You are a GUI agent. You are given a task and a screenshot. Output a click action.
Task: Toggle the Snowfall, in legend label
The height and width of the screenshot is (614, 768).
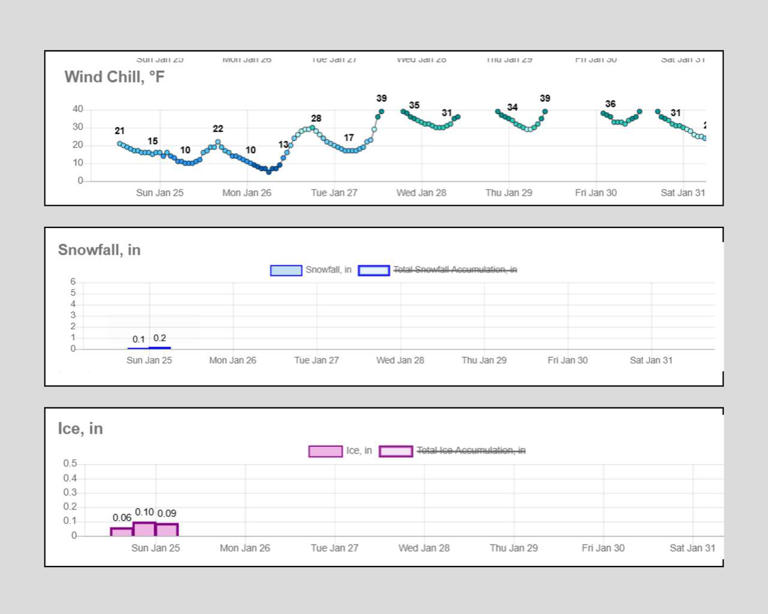pyautogui.click(x=328, y=270)
